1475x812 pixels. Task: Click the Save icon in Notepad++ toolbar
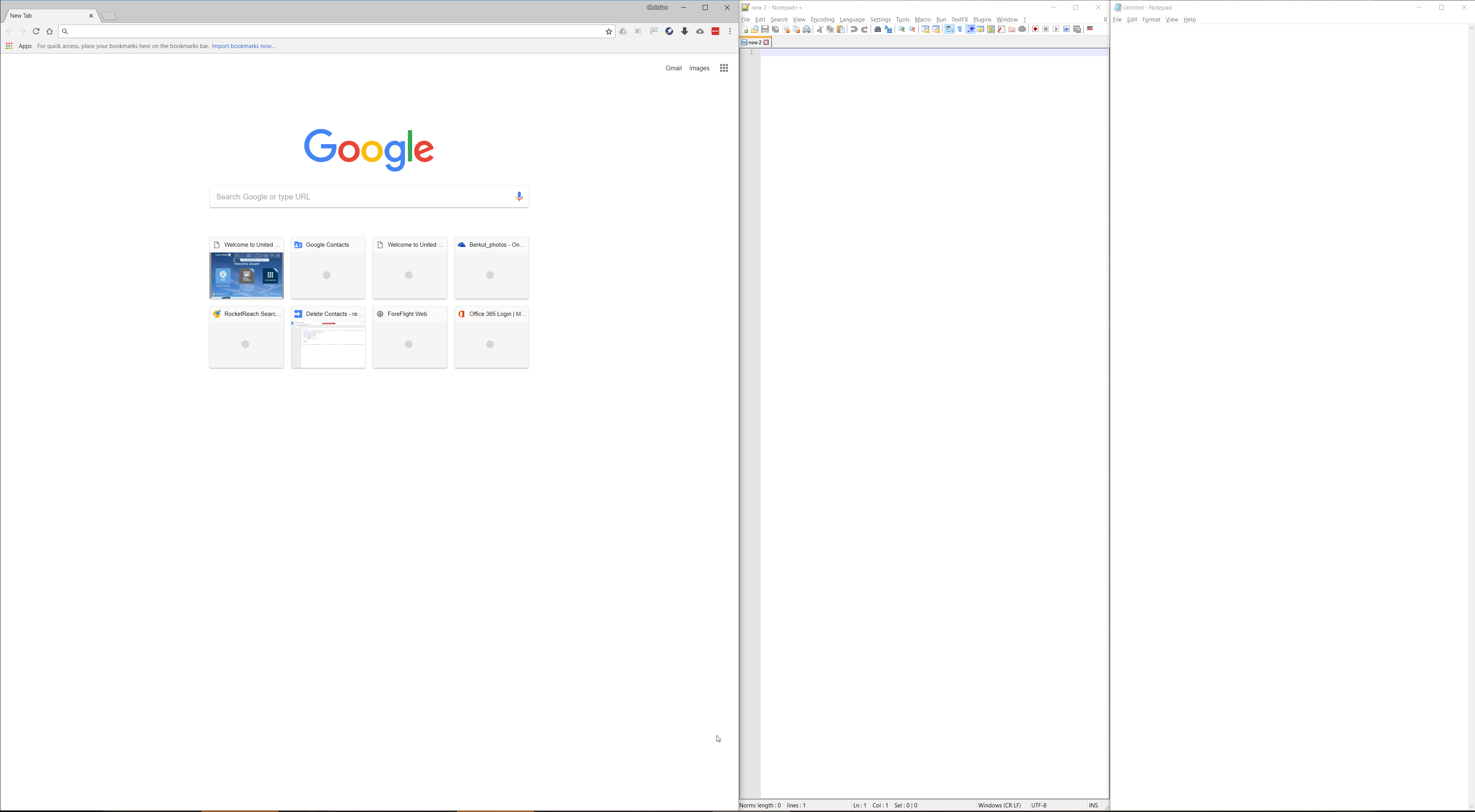click(x=765, y=30)
